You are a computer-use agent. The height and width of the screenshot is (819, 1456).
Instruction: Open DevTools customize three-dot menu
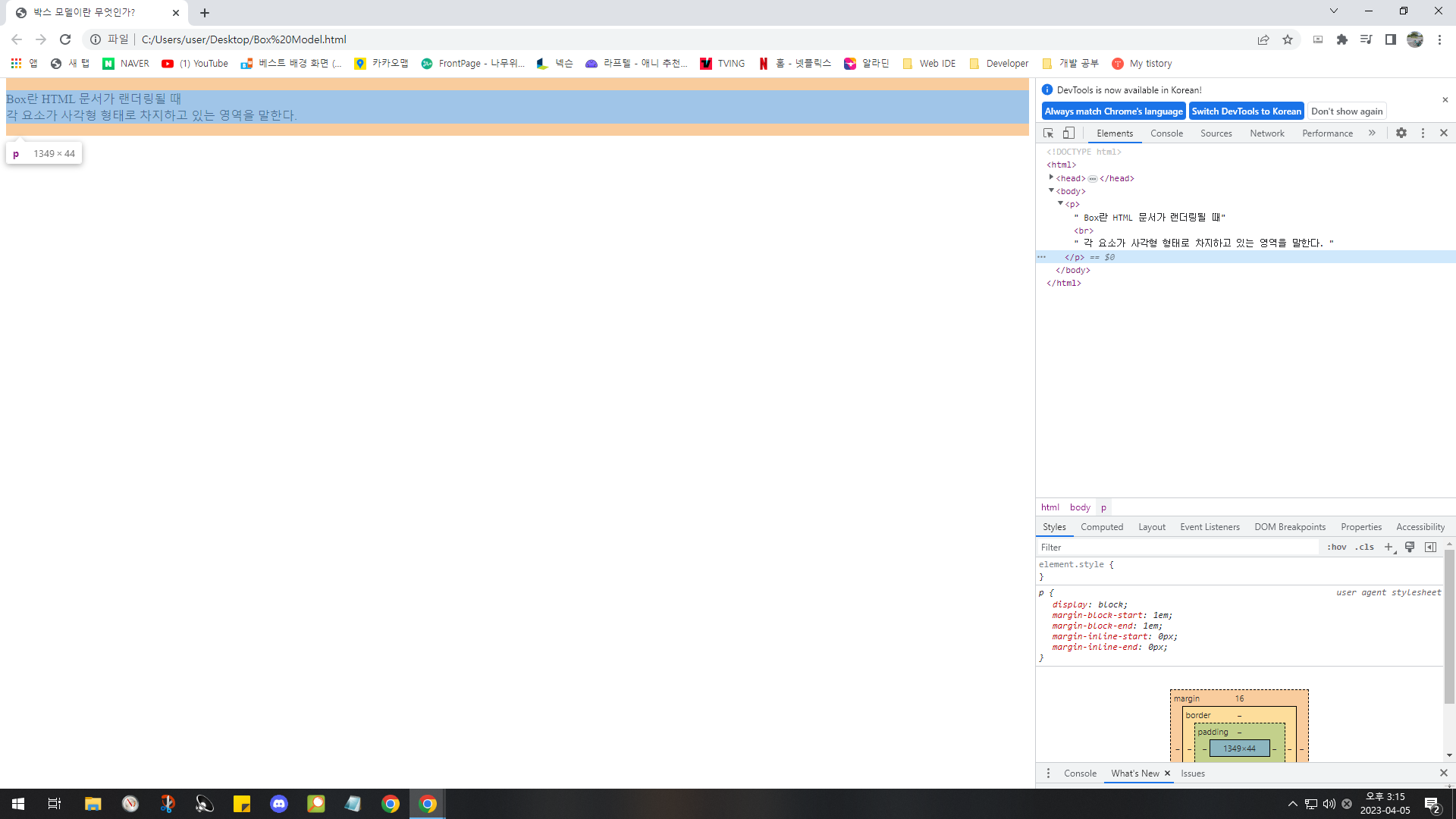pos(1423,133)
